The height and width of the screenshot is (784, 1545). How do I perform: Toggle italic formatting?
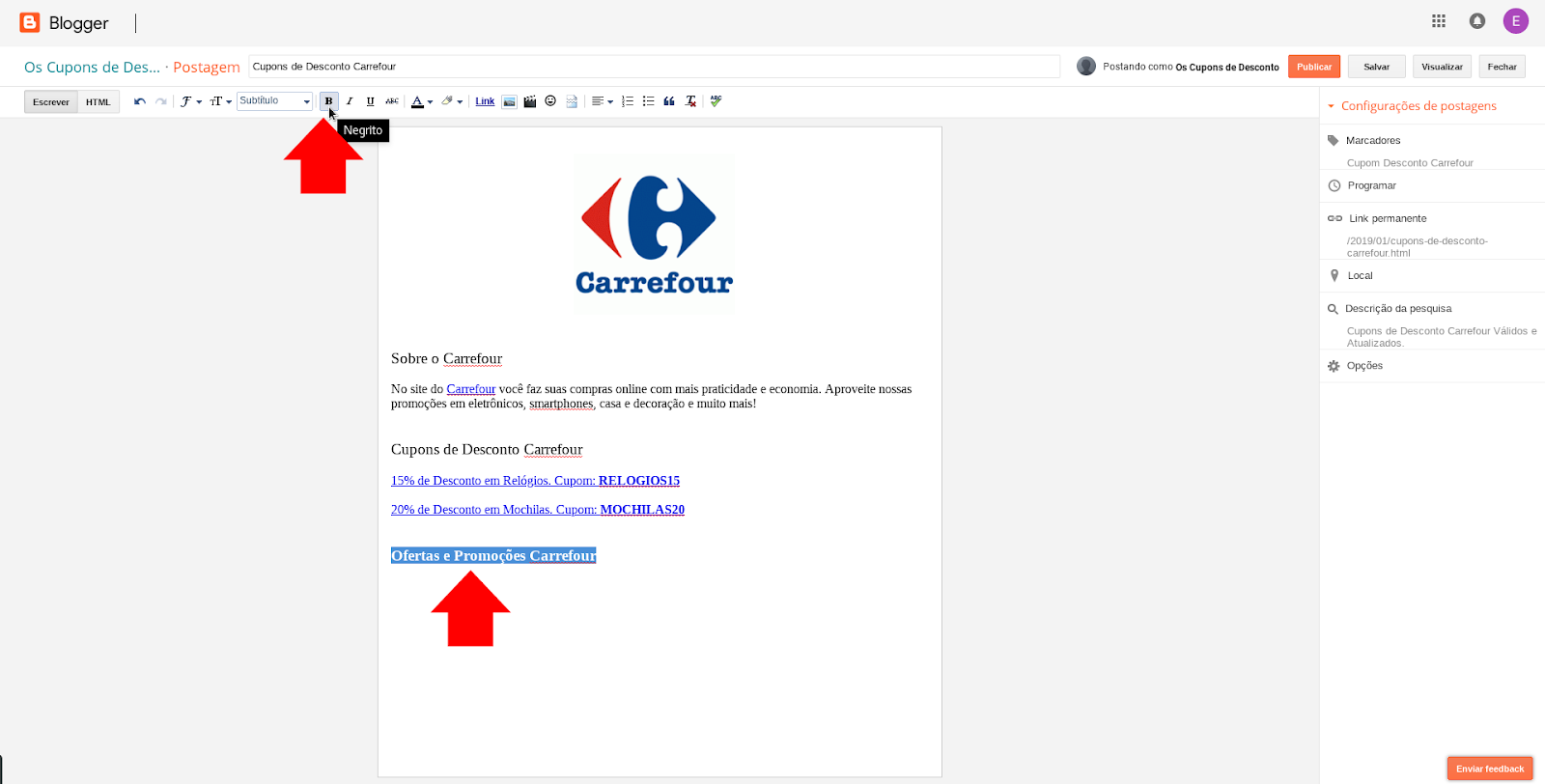[x=350, y=101]
